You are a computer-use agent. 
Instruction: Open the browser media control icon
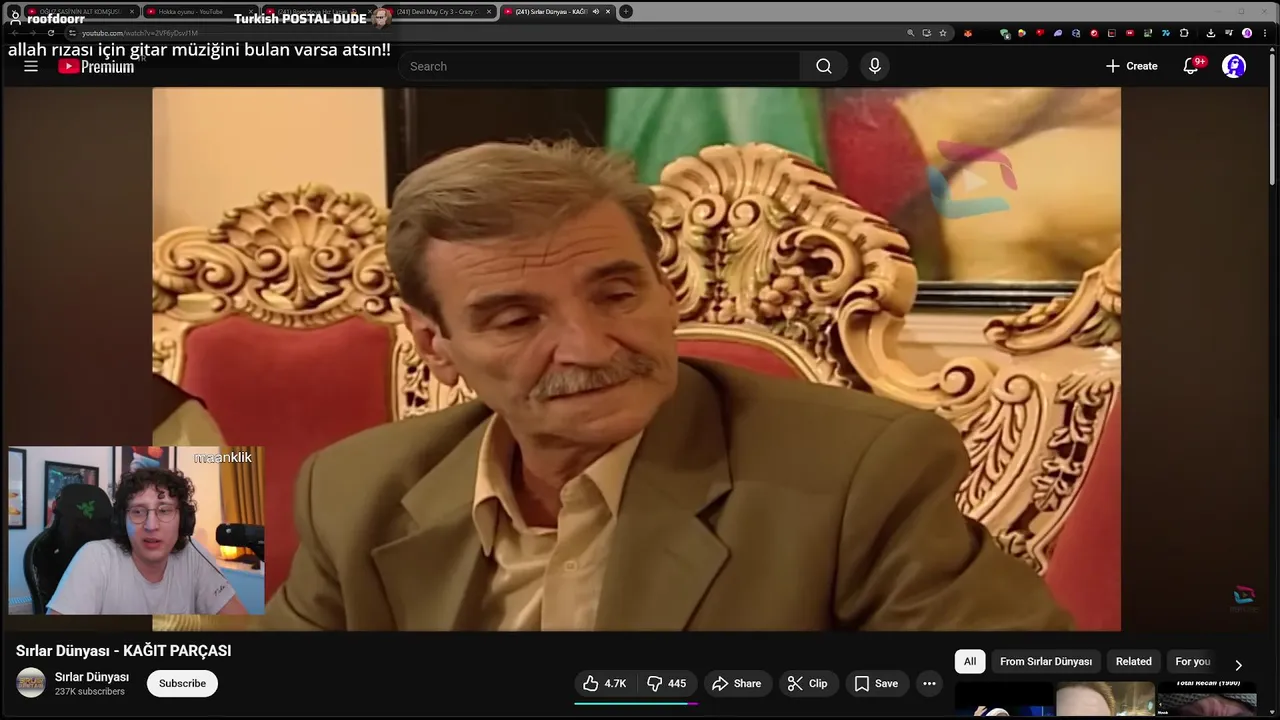pos(1229,33)
